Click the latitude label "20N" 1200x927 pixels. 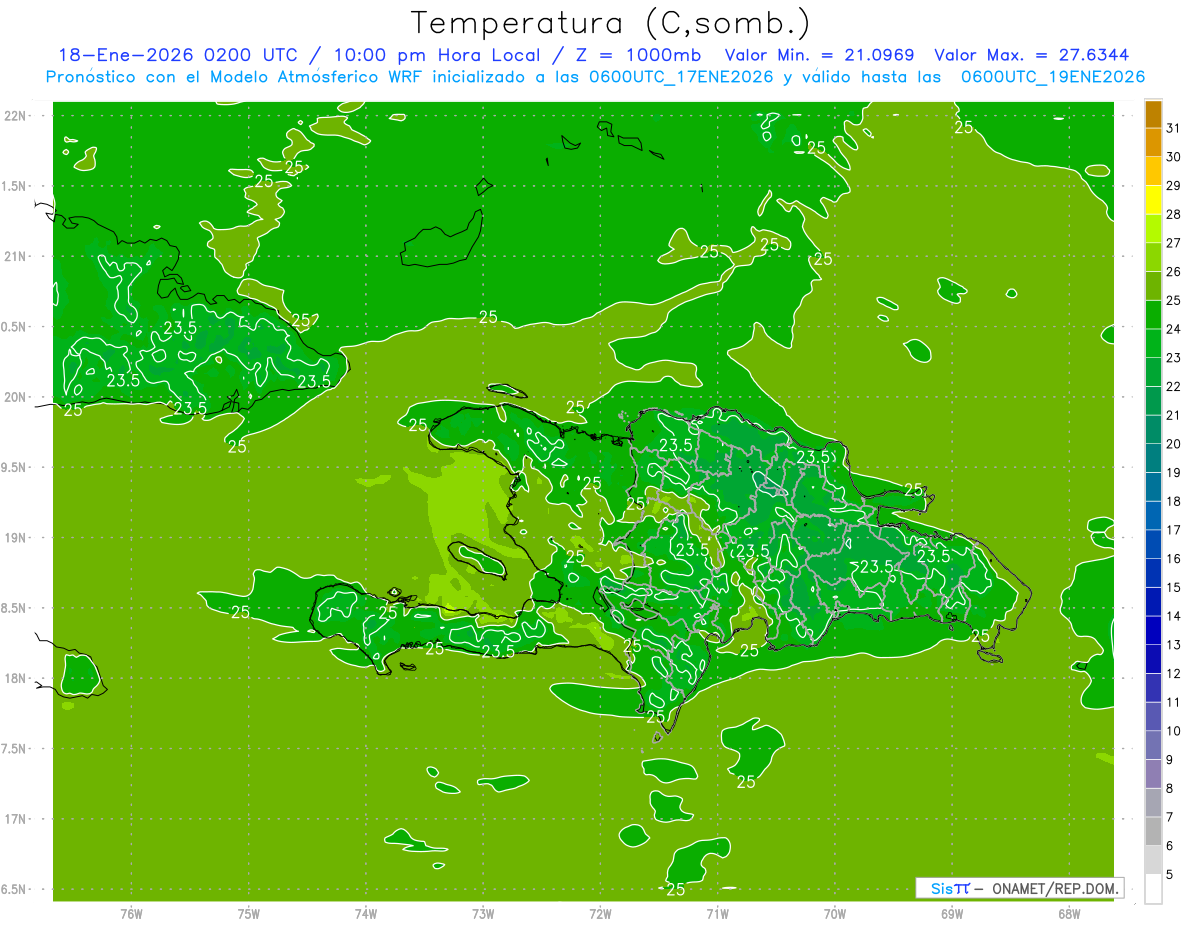pos(14,397)
